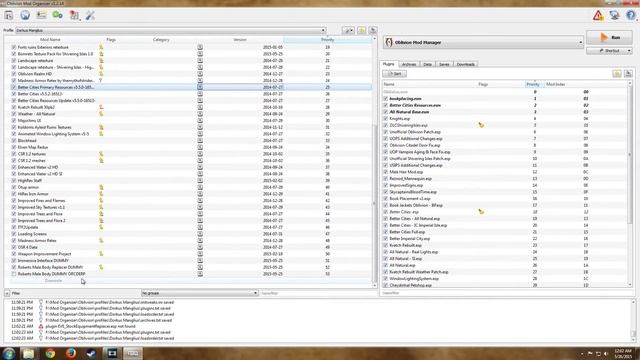The image size is (640, 360).
Task: Uncheck the Oblivion Realm HD mod
Action: tap(14, 74)
